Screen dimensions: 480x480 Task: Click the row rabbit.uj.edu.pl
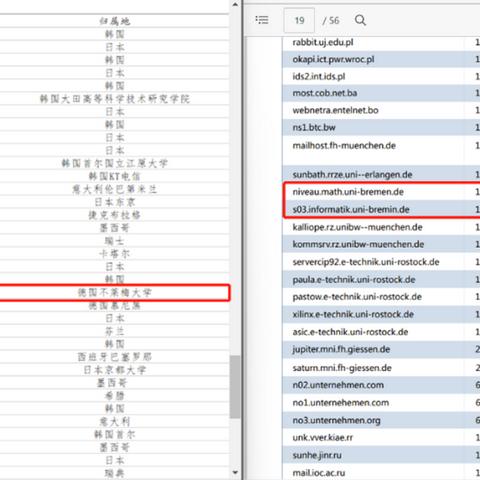(381, 42)
